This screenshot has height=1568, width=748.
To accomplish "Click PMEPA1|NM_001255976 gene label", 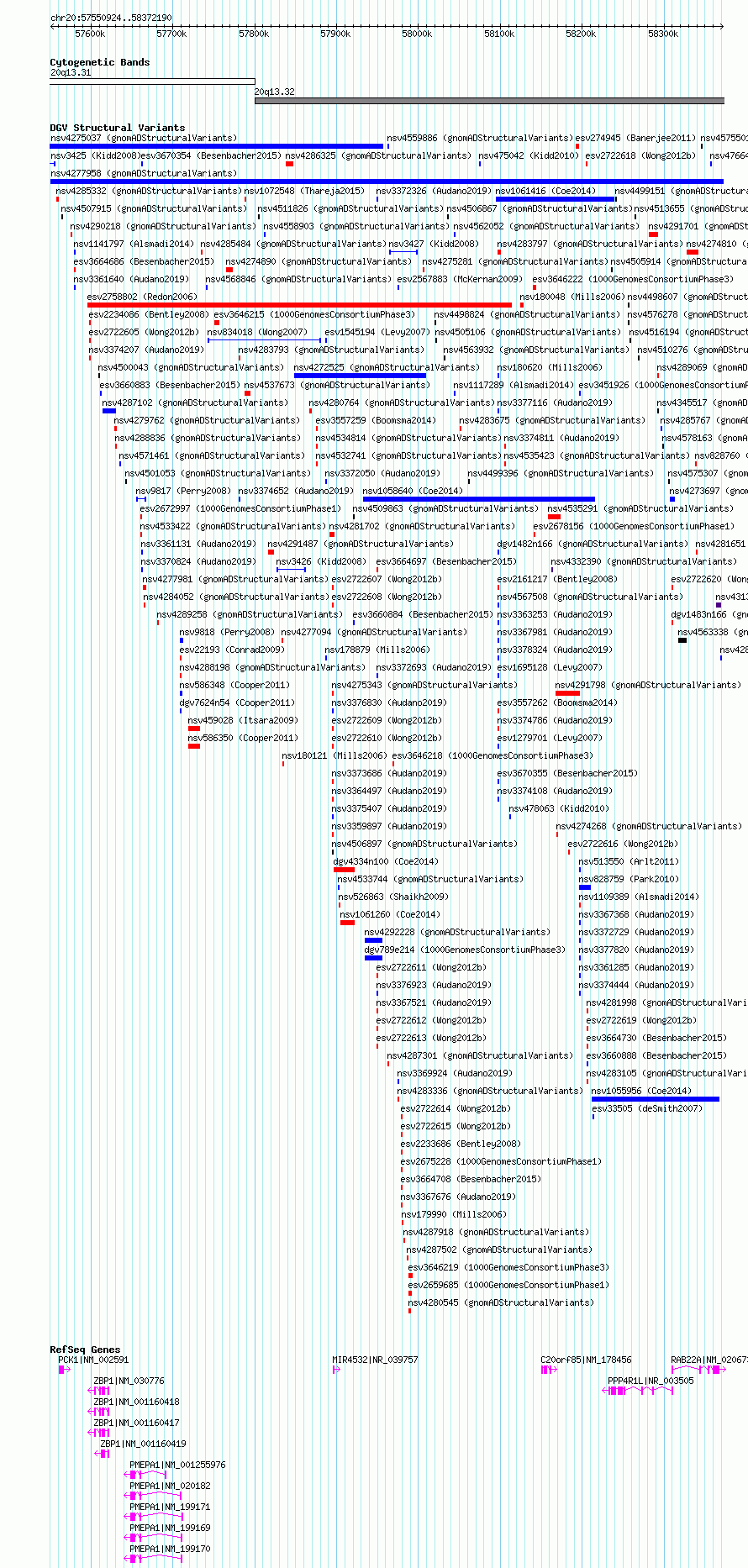I will 177,1465.
